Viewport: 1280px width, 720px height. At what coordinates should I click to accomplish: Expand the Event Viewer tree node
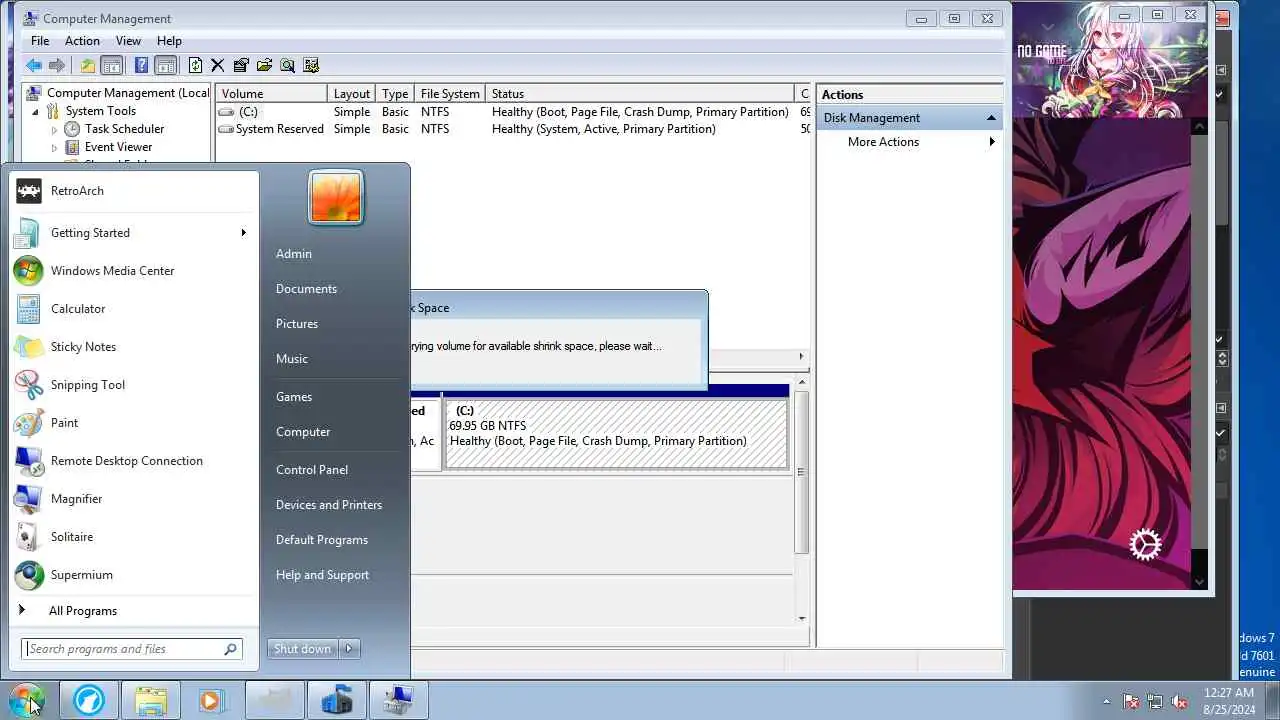(x=55, y=148)
